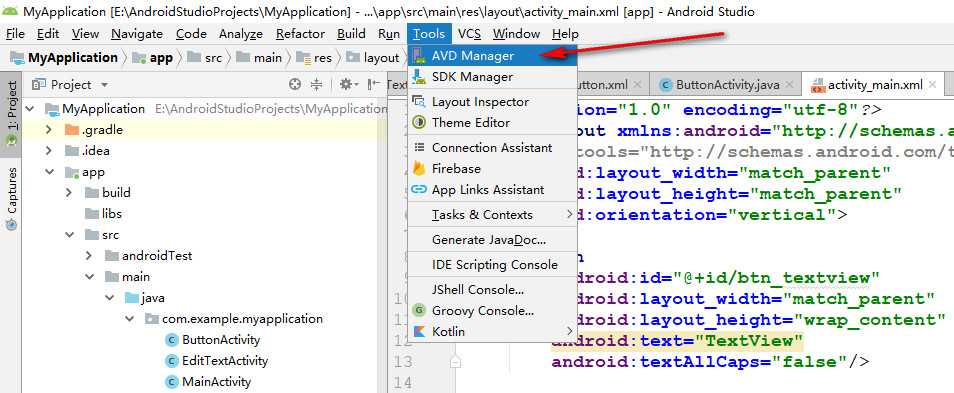Close the Tools menu via its title

tap(429, 34)
